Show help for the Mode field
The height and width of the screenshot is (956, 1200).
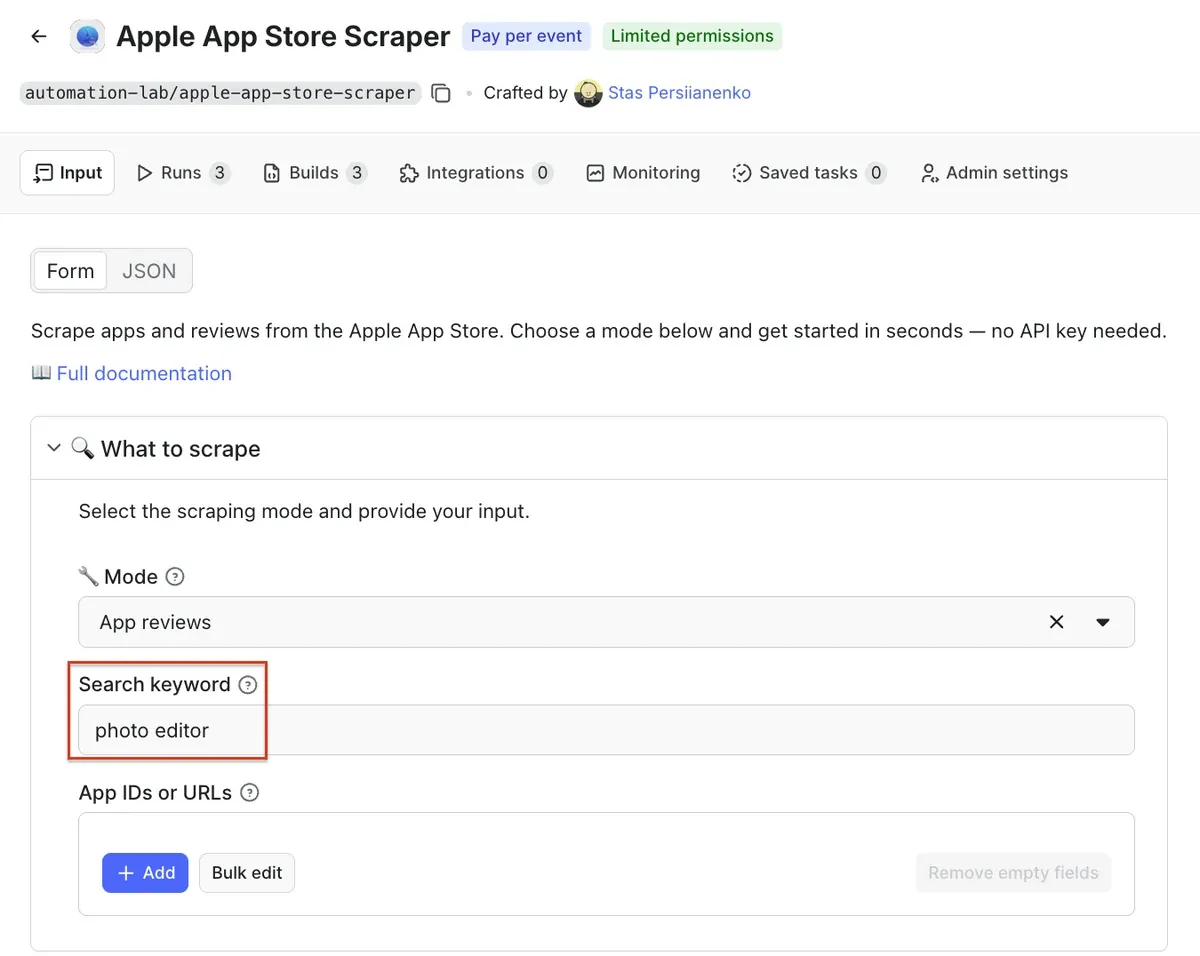coord(175,577)
